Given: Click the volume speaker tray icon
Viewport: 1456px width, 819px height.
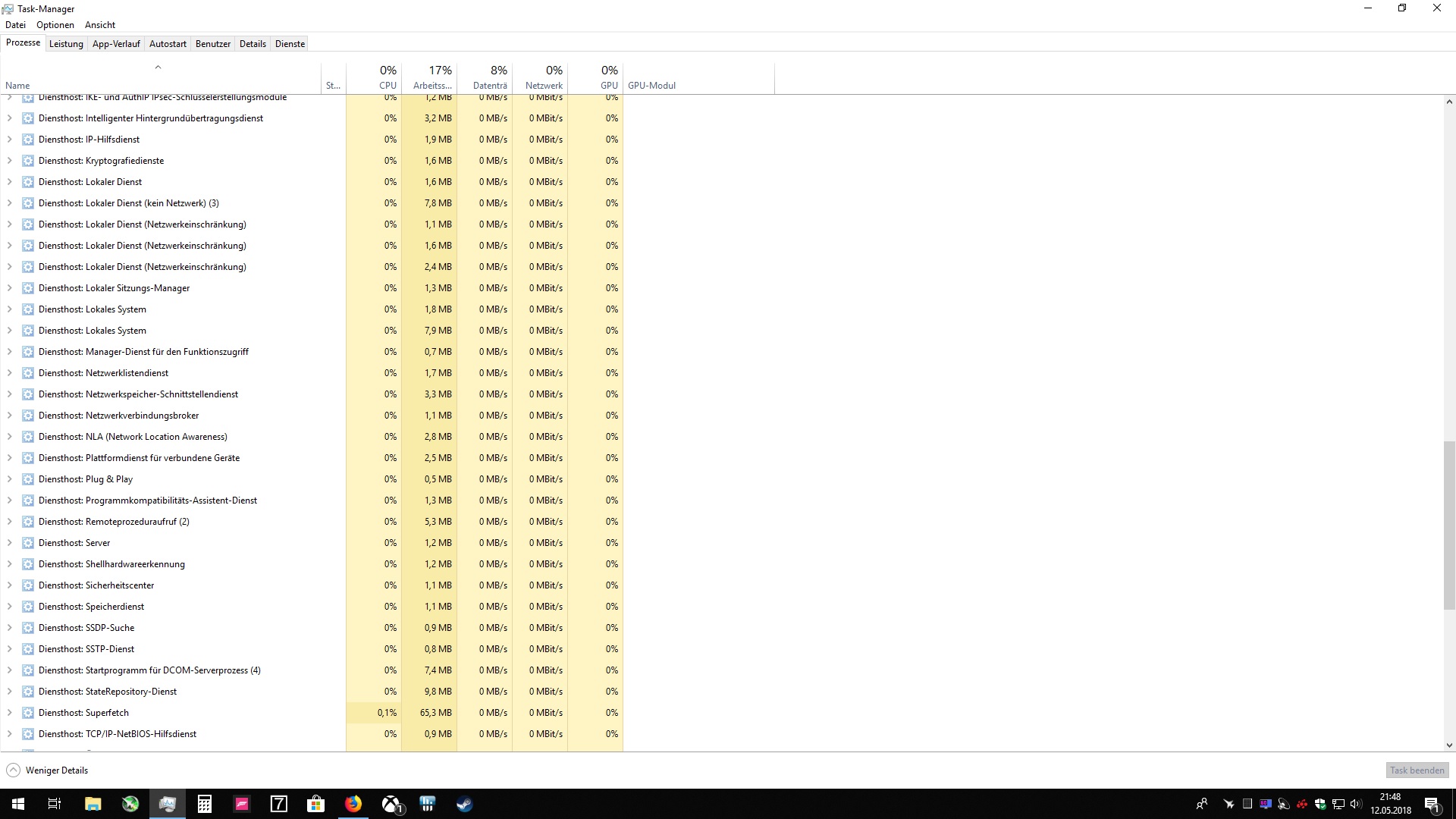Looking at the screenshot, I should [1356, 804].
